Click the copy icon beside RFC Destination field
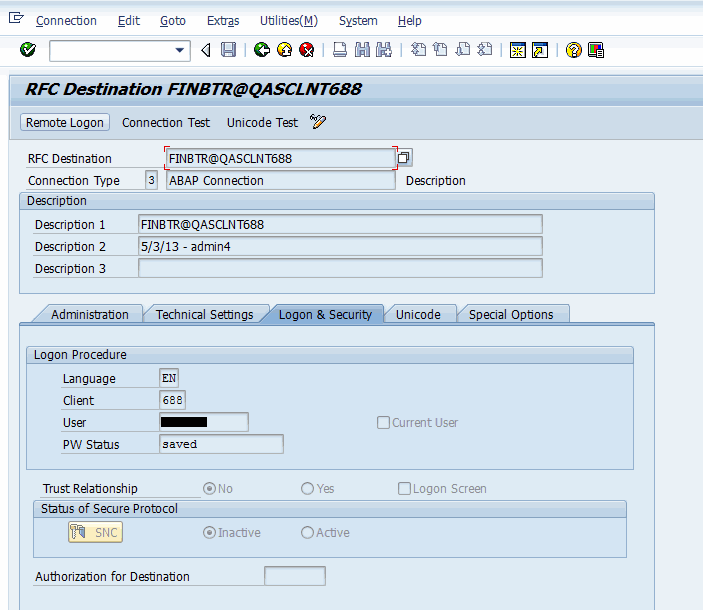The width and height of the screenshot is (703, 610). click(x=404, y=157)
